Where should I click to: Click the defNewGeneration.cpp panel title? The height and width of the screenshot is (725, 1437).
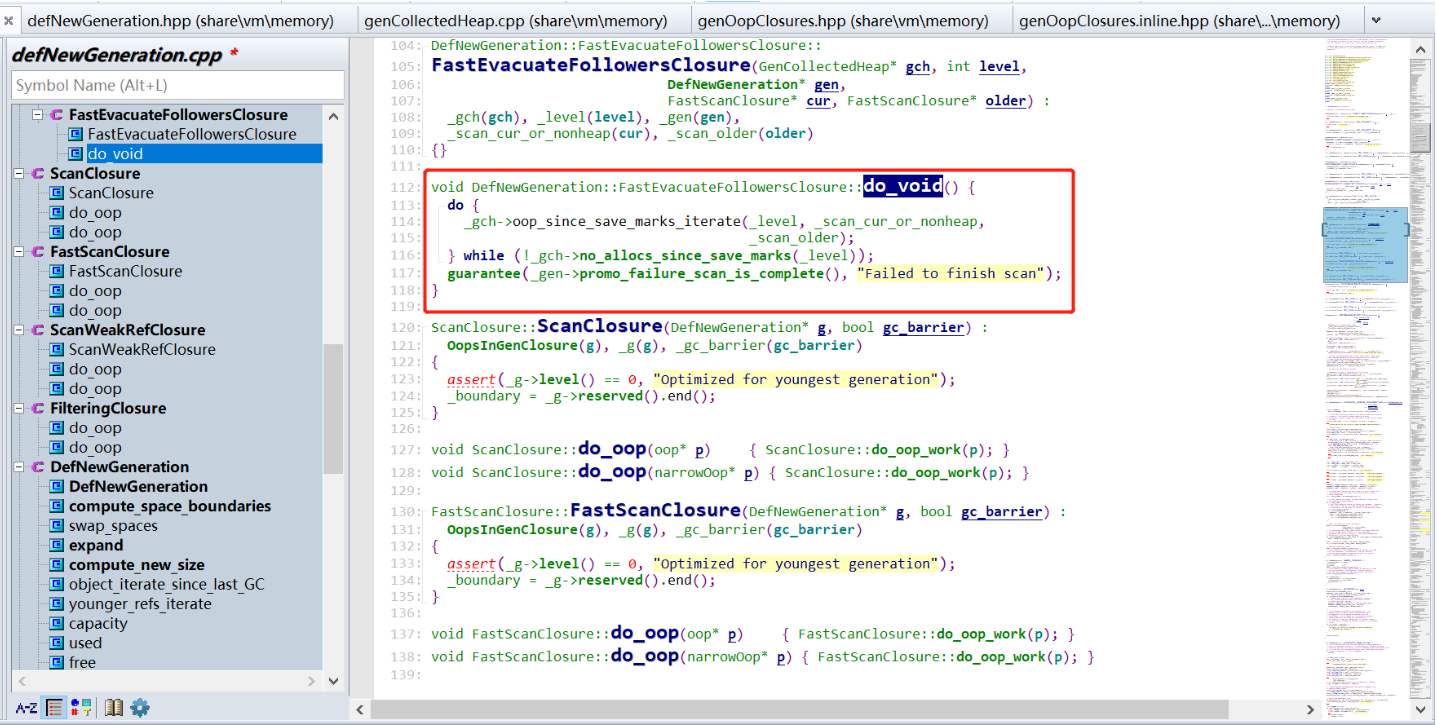[x=118, y=55]
